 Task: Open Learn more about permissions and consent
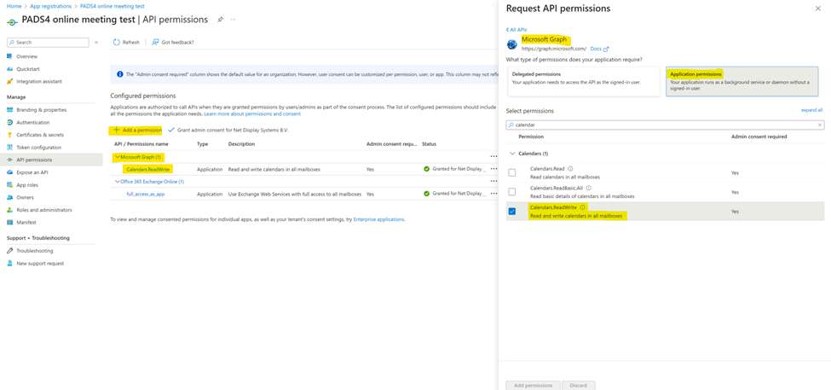252,114
